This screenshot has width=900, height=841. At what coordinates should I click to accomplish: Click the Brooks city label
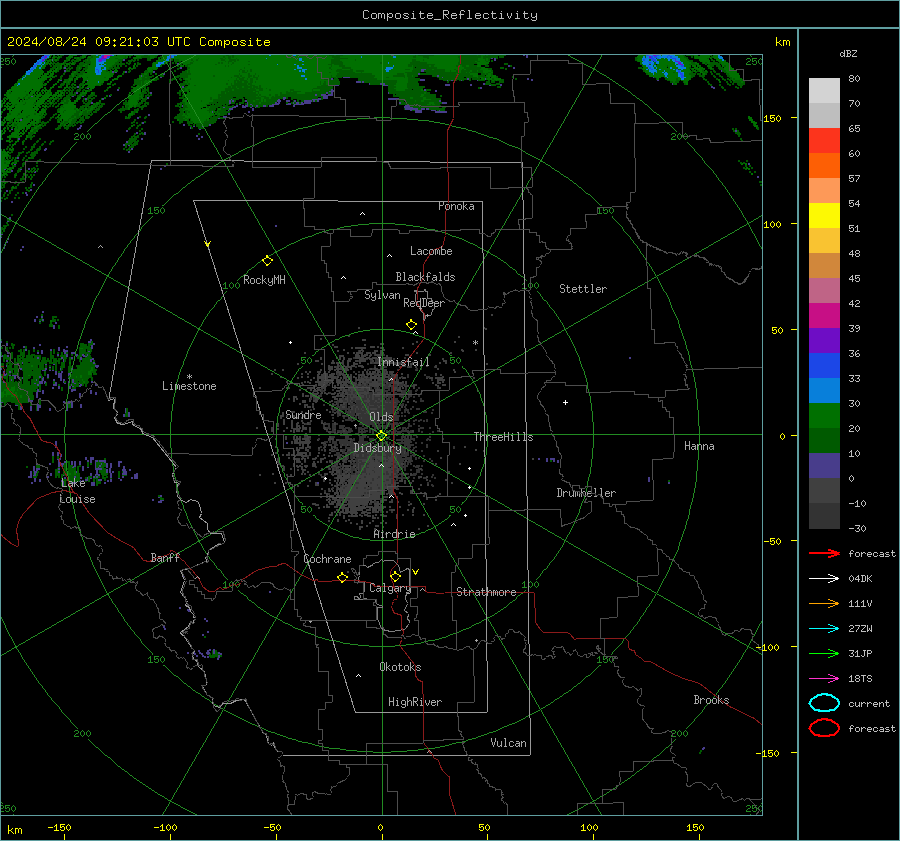coord(711,700)
